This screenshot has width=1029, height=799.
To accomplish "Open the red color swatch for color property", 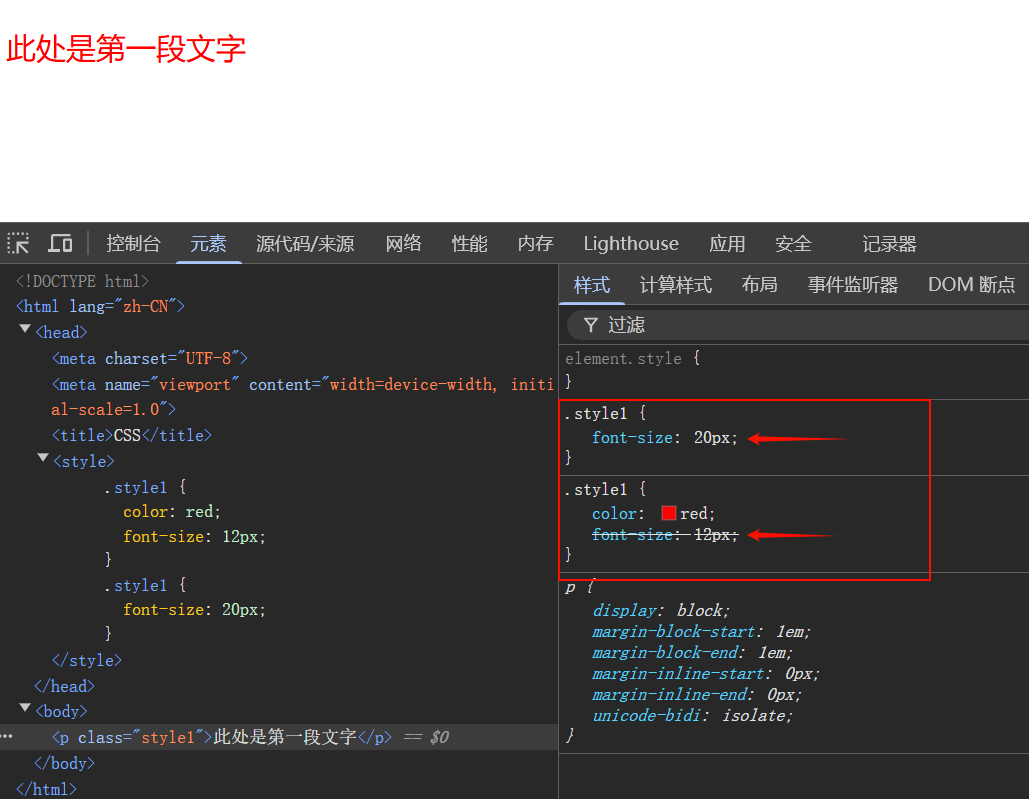I will tap(669, 513).
